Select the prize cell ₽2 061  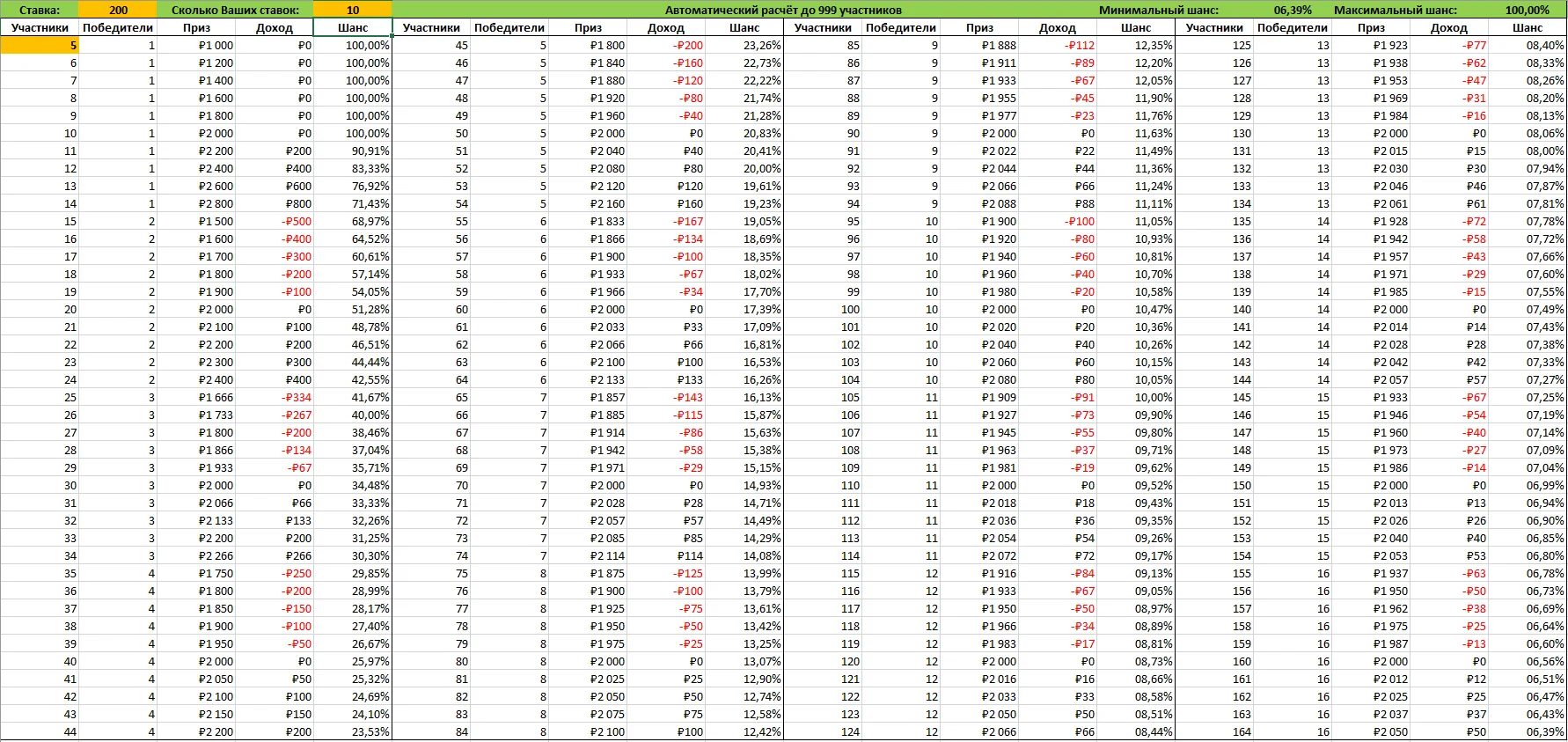pos(1371,203)
